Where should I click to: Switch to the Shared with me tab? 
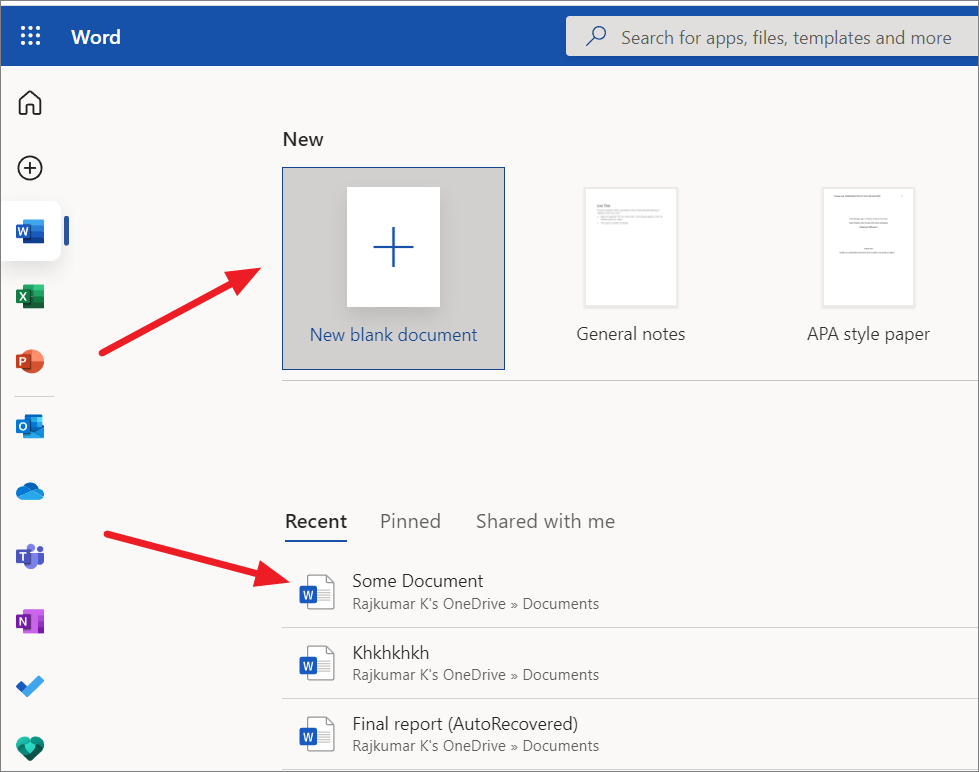(x=545, y=521)
